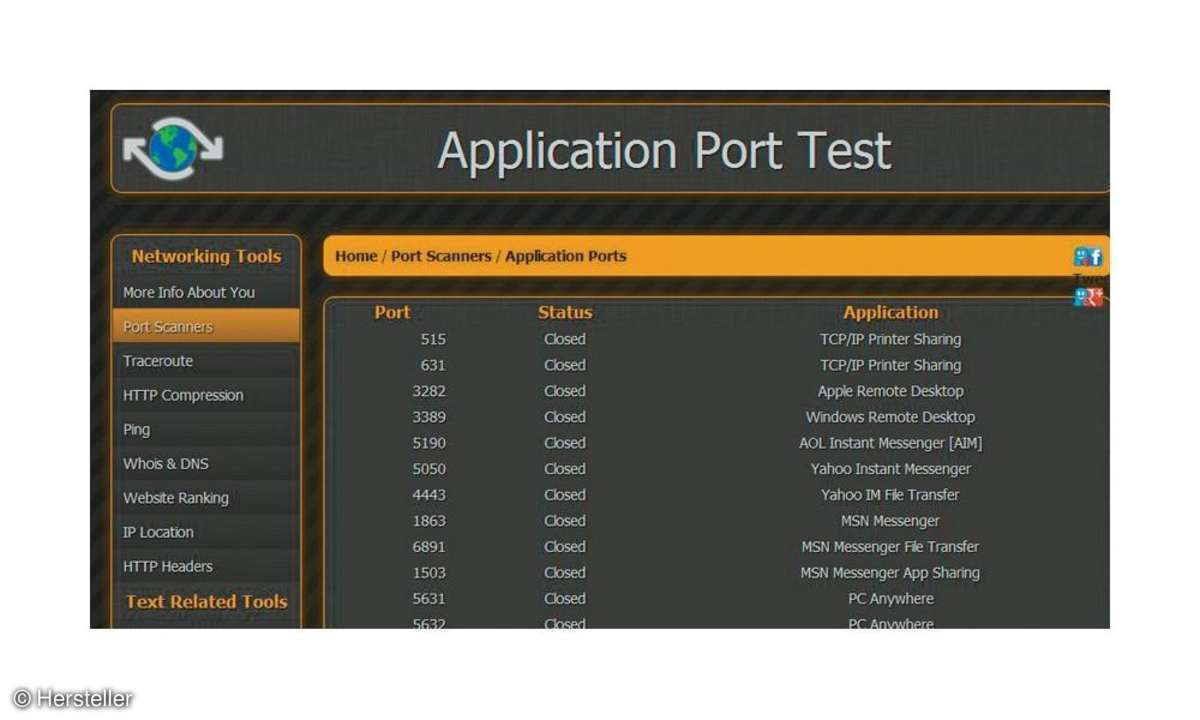Image resolution: width=1200 pixels, height=720 pixels.
Task: Click the Windows Remote Desktop entry
Action: coord(891,417)
